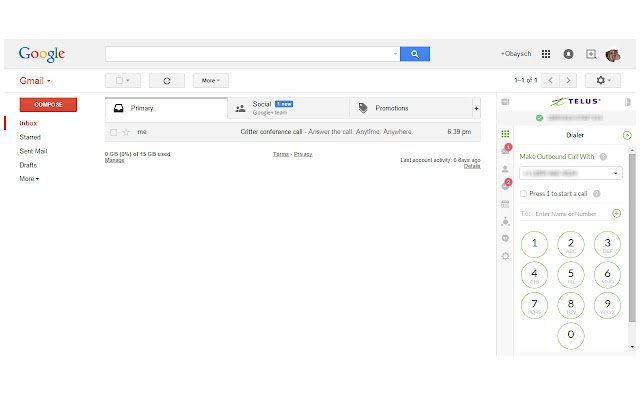This screenshot has width=640, height=400.
Task: Click the top-left TELUS panel icon
Action: click(505, 102)
